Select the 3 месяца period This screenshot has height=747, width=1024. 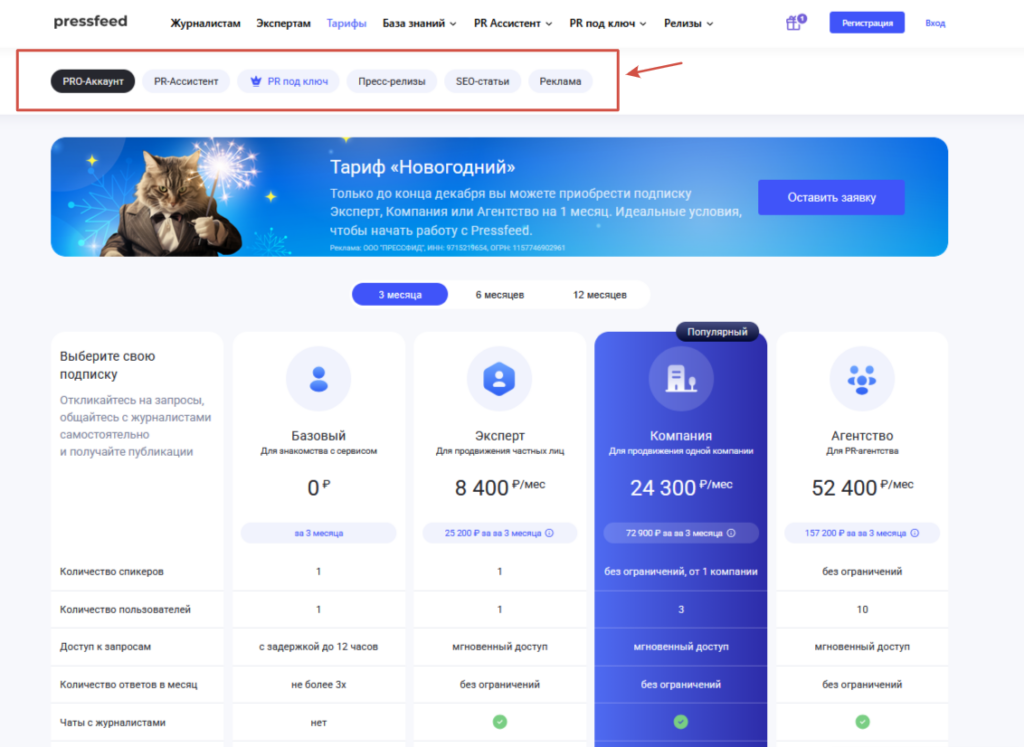pyautogui.click(x=400, y=294)
